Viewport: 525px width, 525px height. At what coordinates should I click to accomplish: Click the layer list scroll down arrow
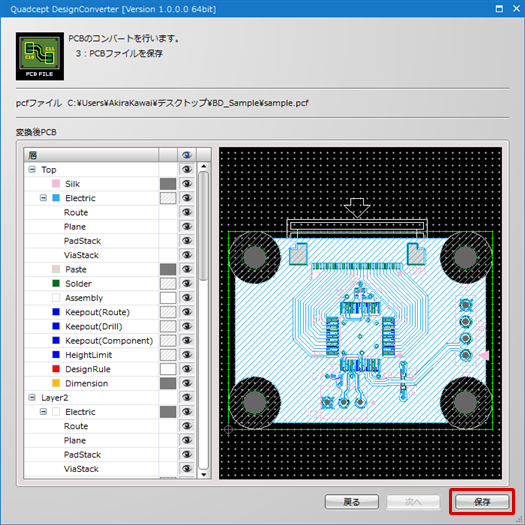pos(204,474)
